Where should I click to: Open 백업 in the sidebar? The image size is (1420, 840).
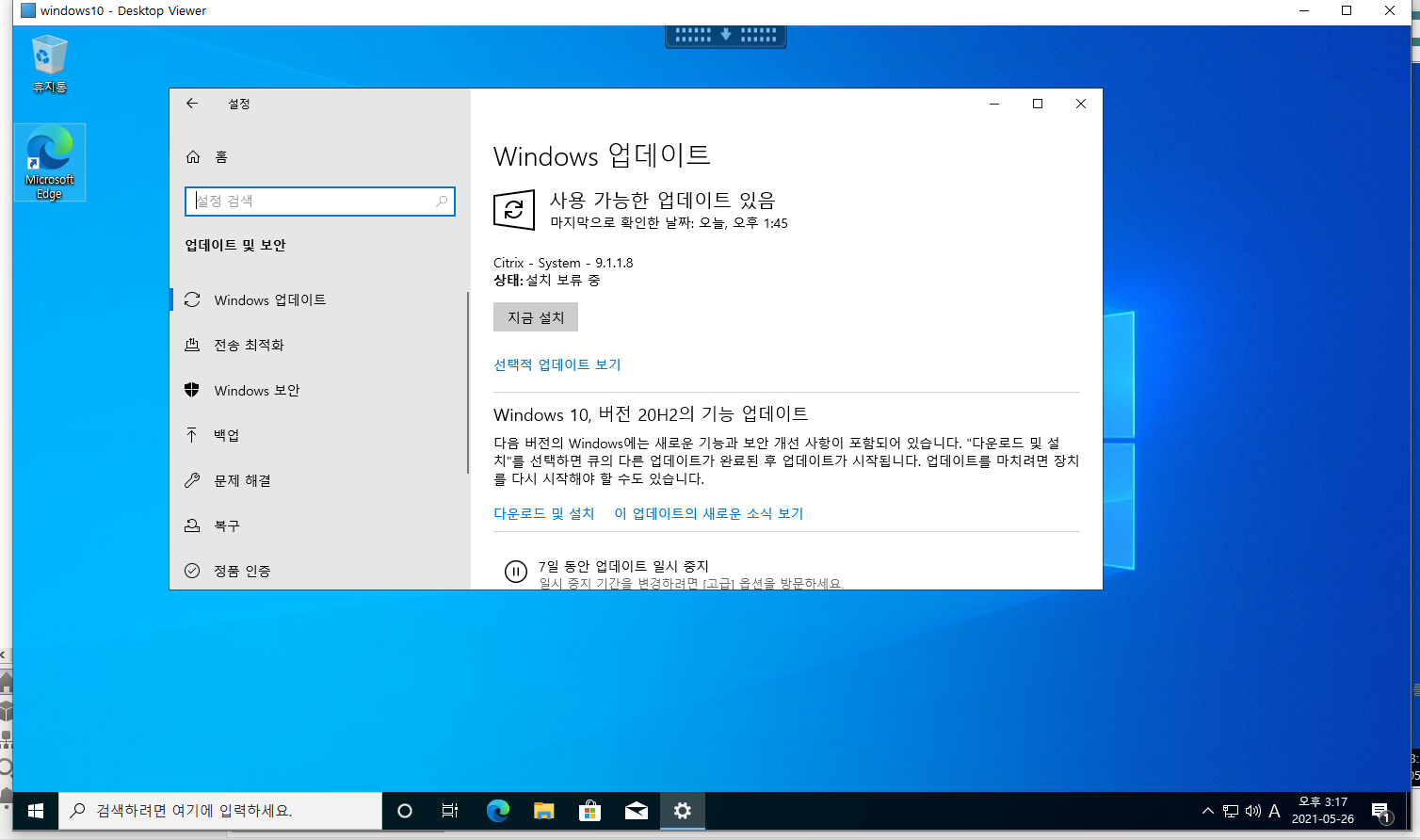pyautogui.click(x=318, y=435)
